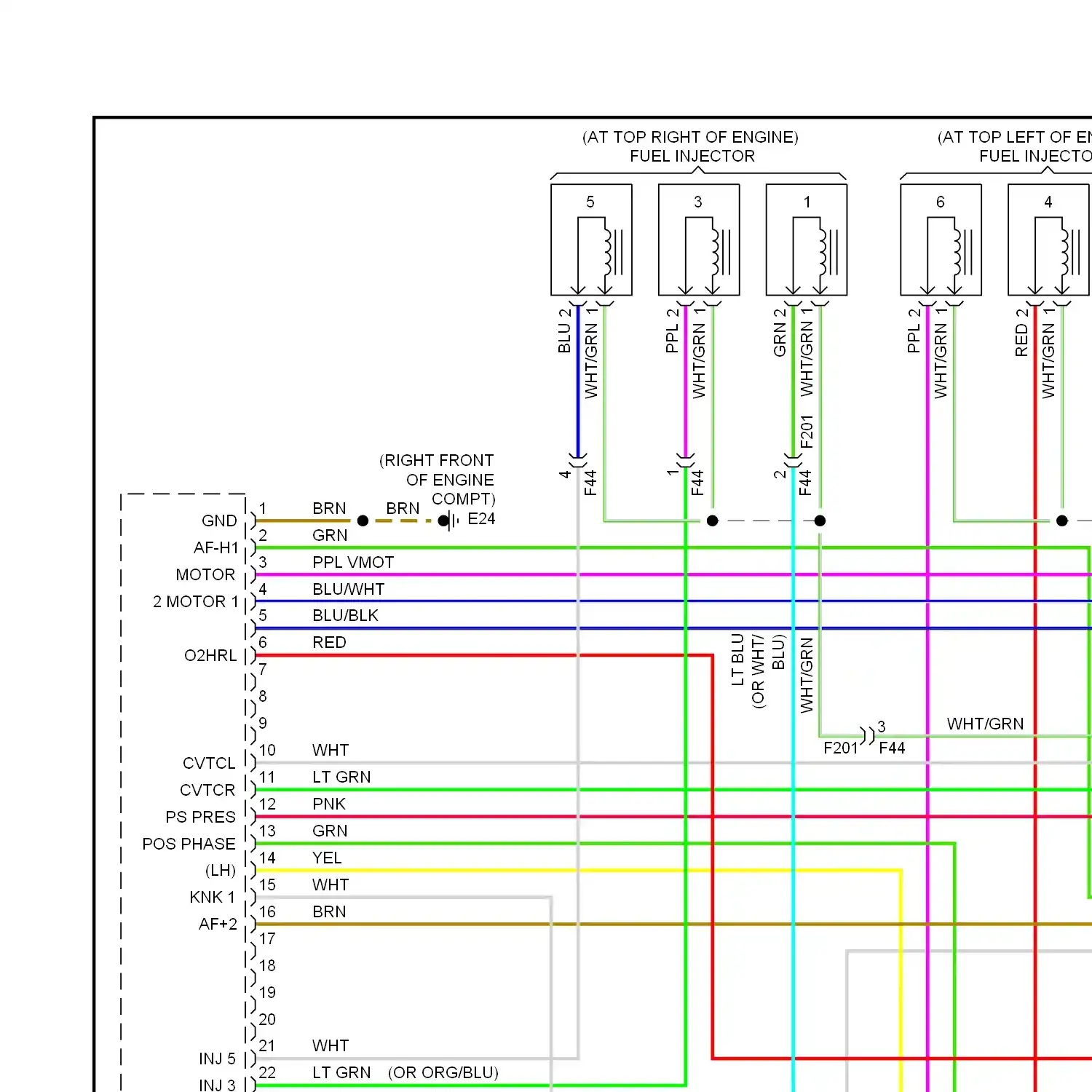
Task: Click the "WHT" label on pin 21
Action: pyautogui.click(x=331, y=1045)
